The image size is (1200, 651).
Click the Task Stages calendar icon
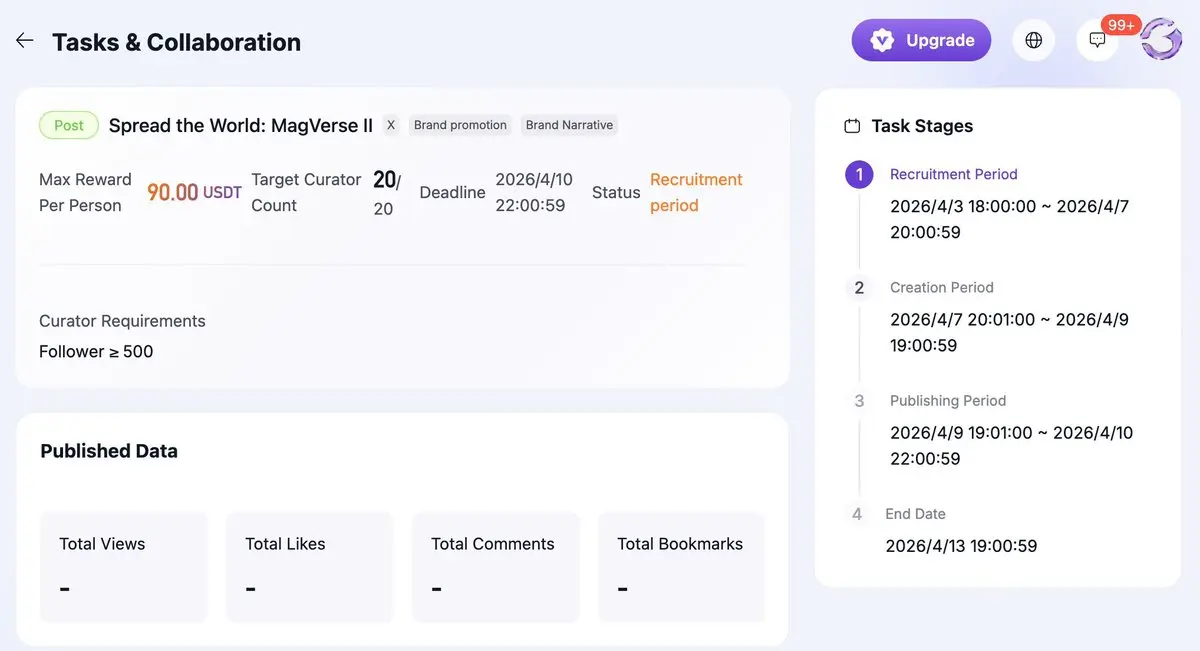point(853,126)
